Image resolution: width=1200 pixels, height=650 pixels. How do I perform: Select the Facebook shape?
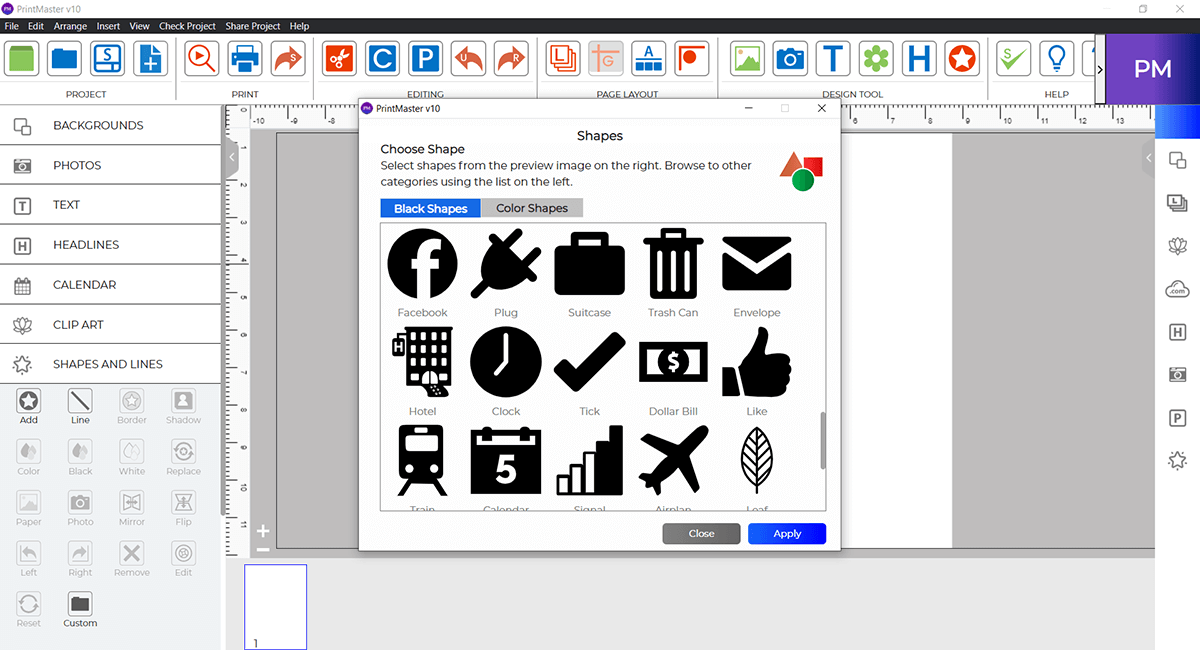tap(422, 263)
